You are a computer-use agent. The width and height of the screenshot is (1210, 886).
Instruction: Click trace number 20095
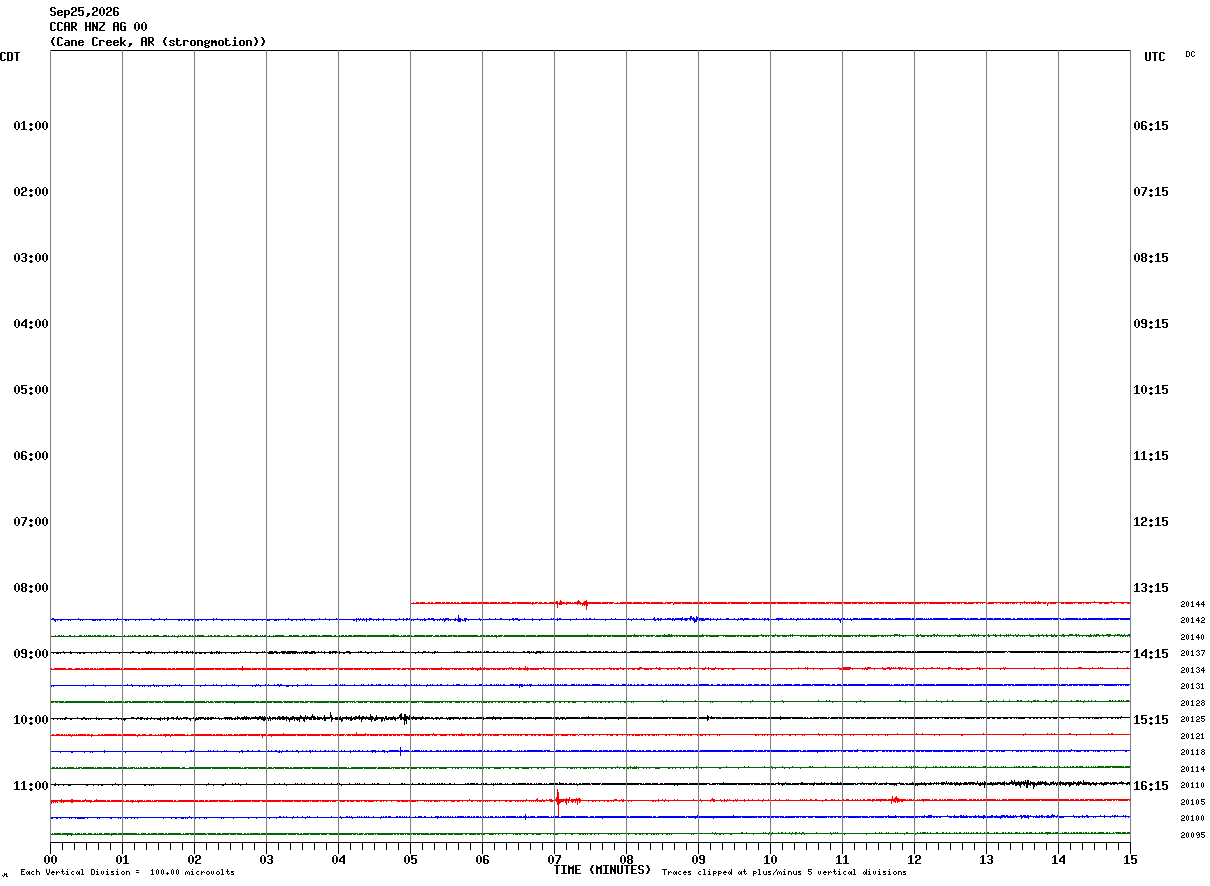1192,835
